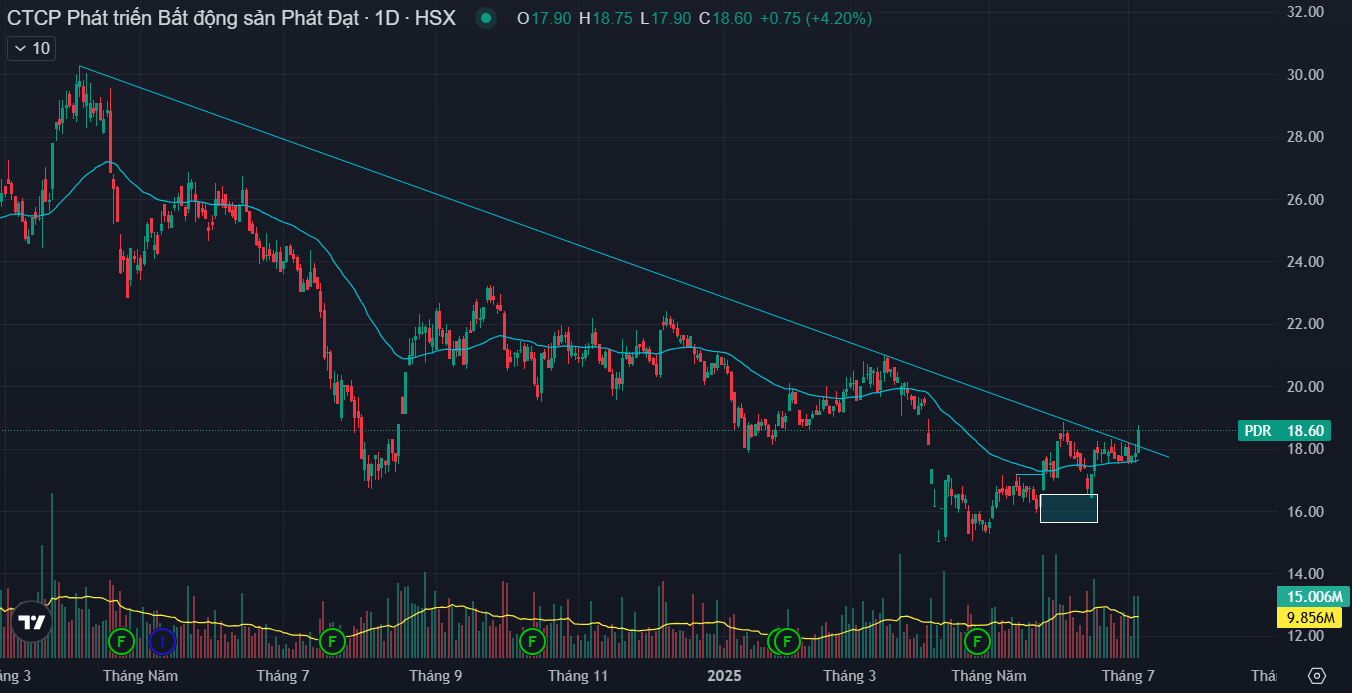Screen dimensions: 1352x693
Task: Click the green market status dot
Action: coord(486,18)
